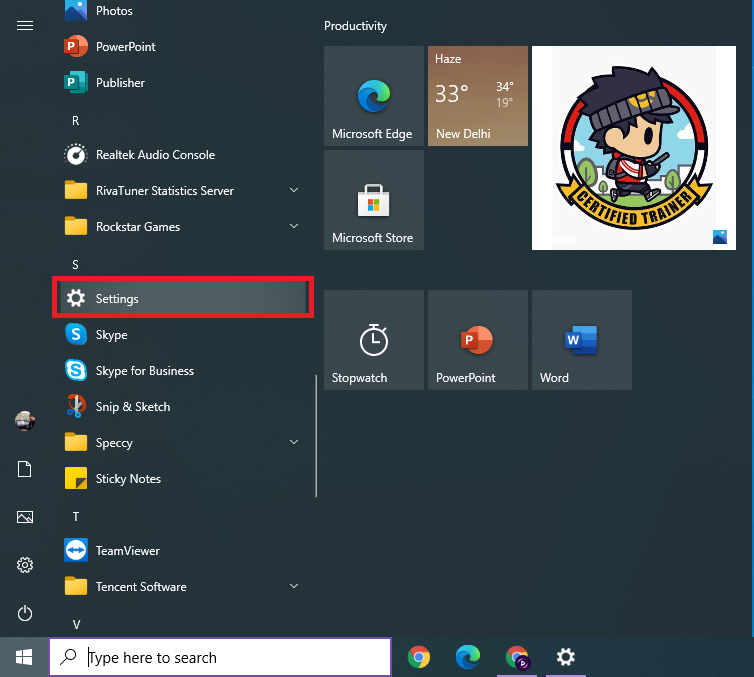
Task: Expand the Speccy folder chevron
Action: coord(294,442)
